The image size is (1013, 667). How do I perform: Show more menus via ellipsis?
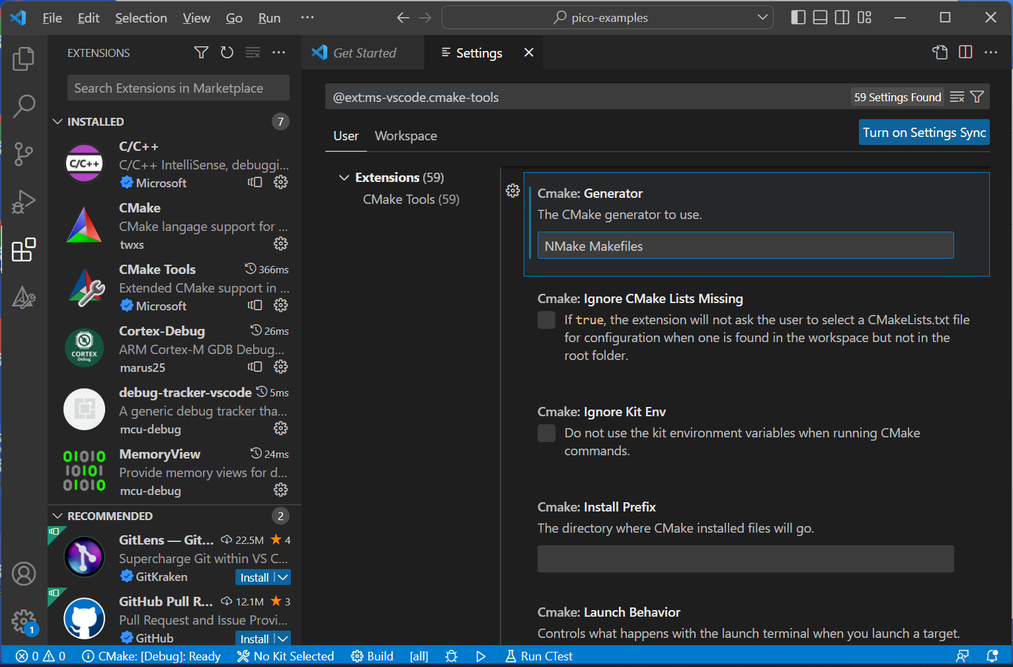coord(308,18)
